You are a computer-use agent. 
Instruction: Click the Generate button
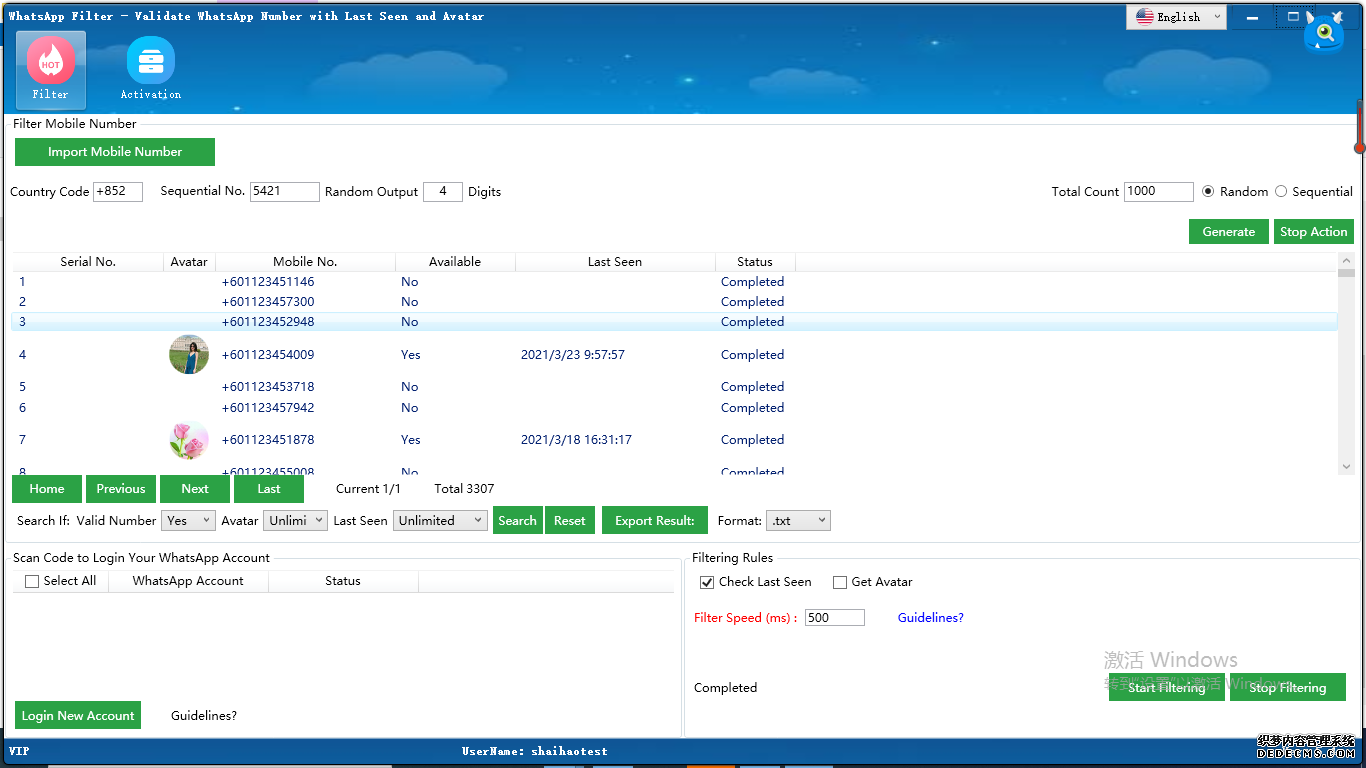1228,232
